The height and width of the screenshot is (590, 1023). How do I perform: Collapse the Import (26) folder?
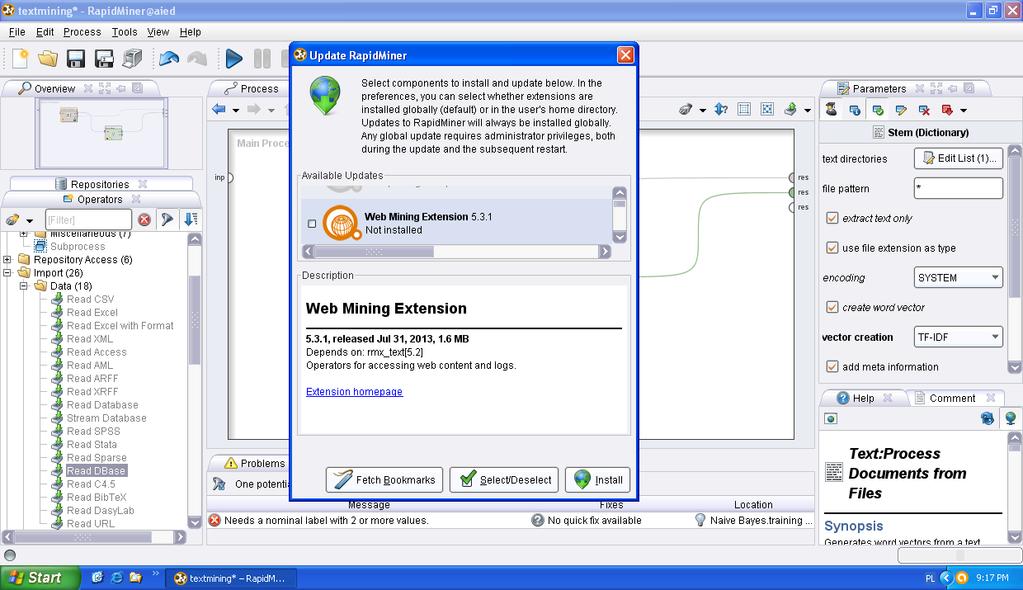click(x=7, y=272)
